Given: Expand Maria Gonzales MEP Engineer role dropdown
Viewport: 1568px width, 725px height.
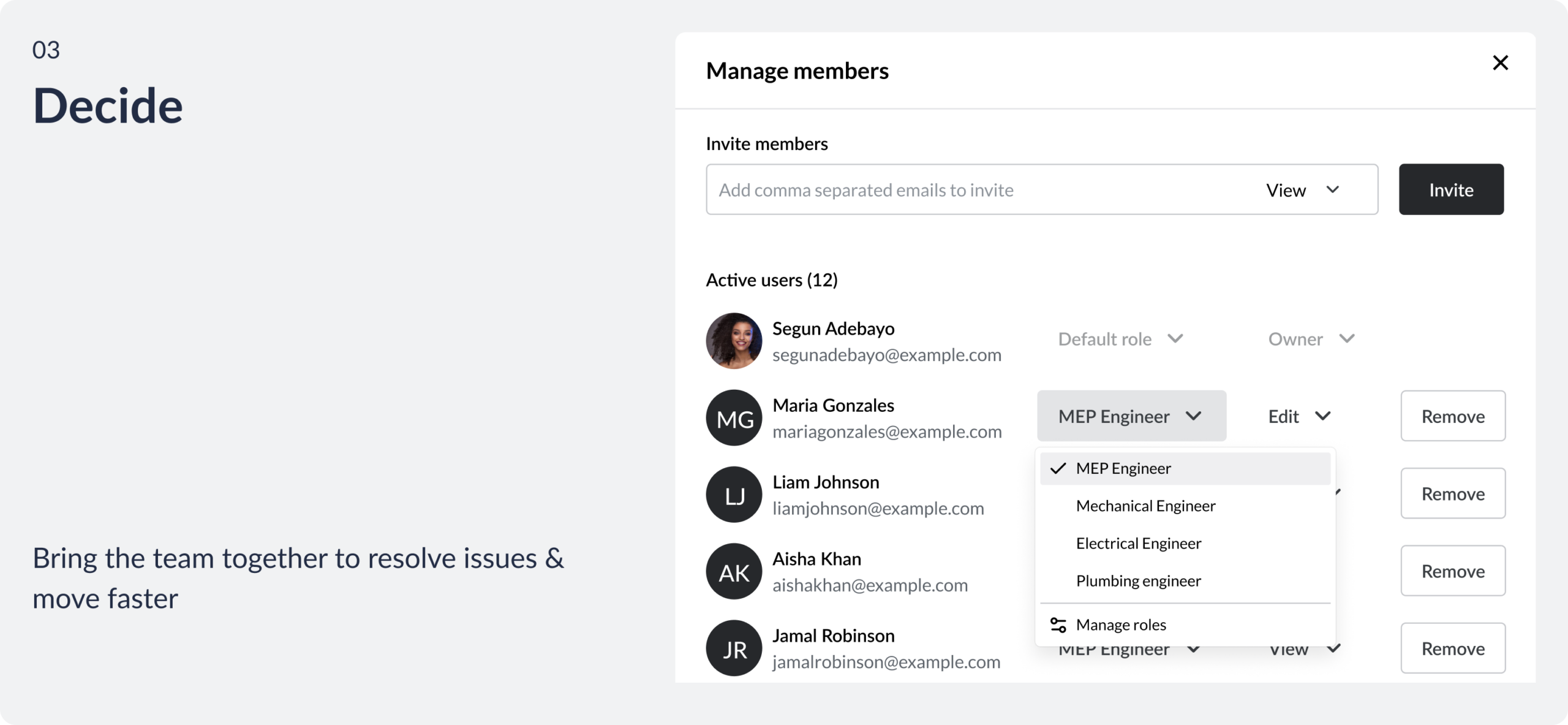Looking at the screenshot, I should 1131,416.
